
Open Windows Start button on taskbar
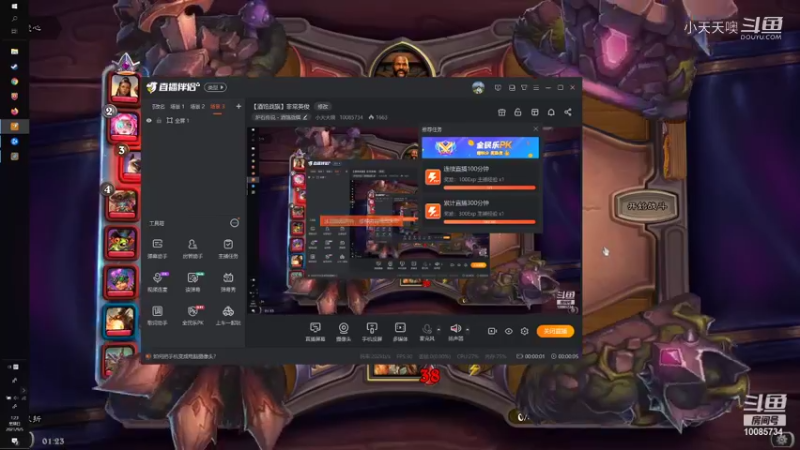click(x=14, y=6)
